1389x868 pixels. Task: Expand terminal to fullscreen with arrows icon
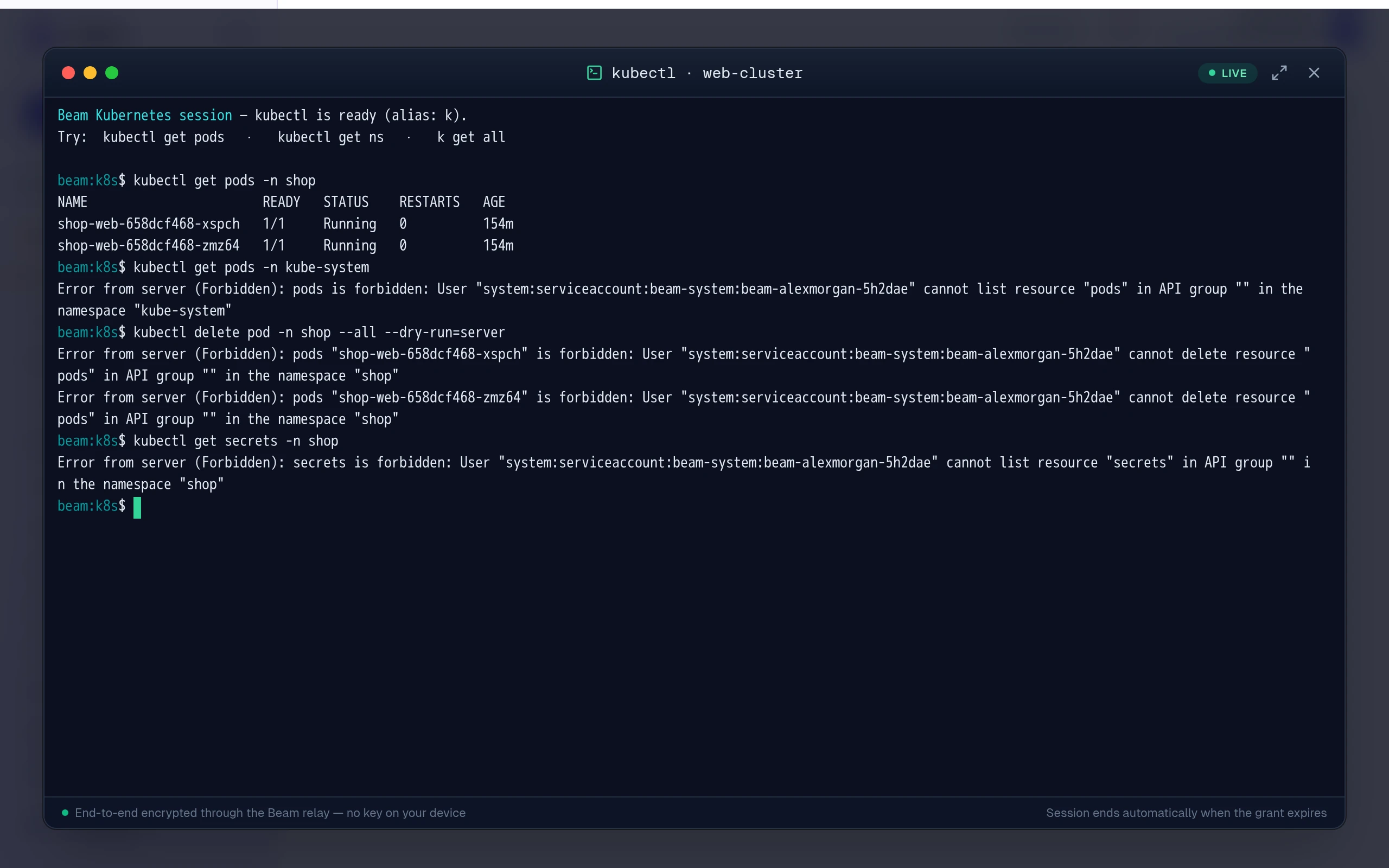[1279, 73]
